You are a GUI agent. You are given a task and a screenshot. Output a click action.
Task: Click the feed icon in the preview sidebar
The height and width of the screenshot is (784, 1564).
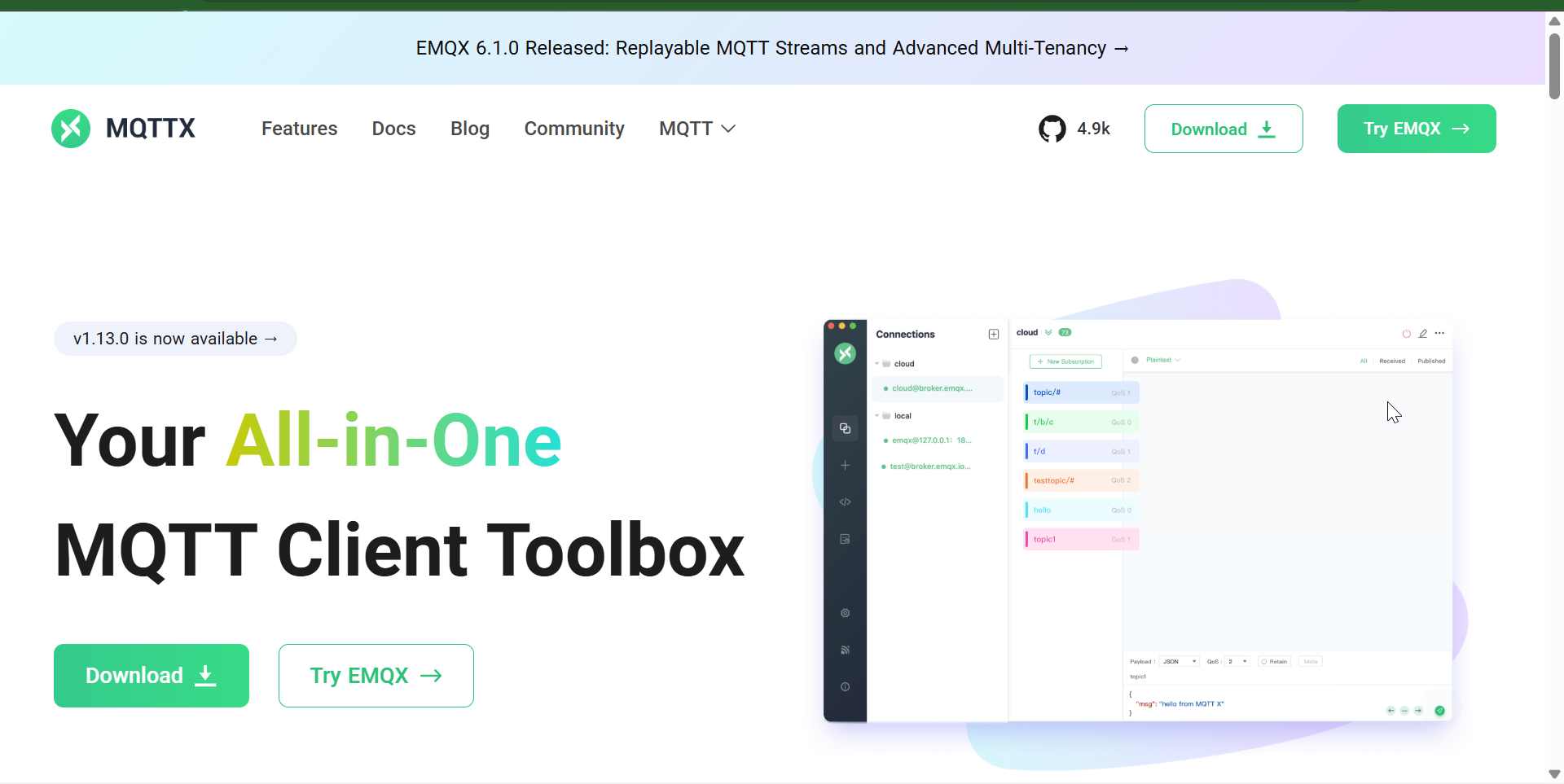(845, 650)
